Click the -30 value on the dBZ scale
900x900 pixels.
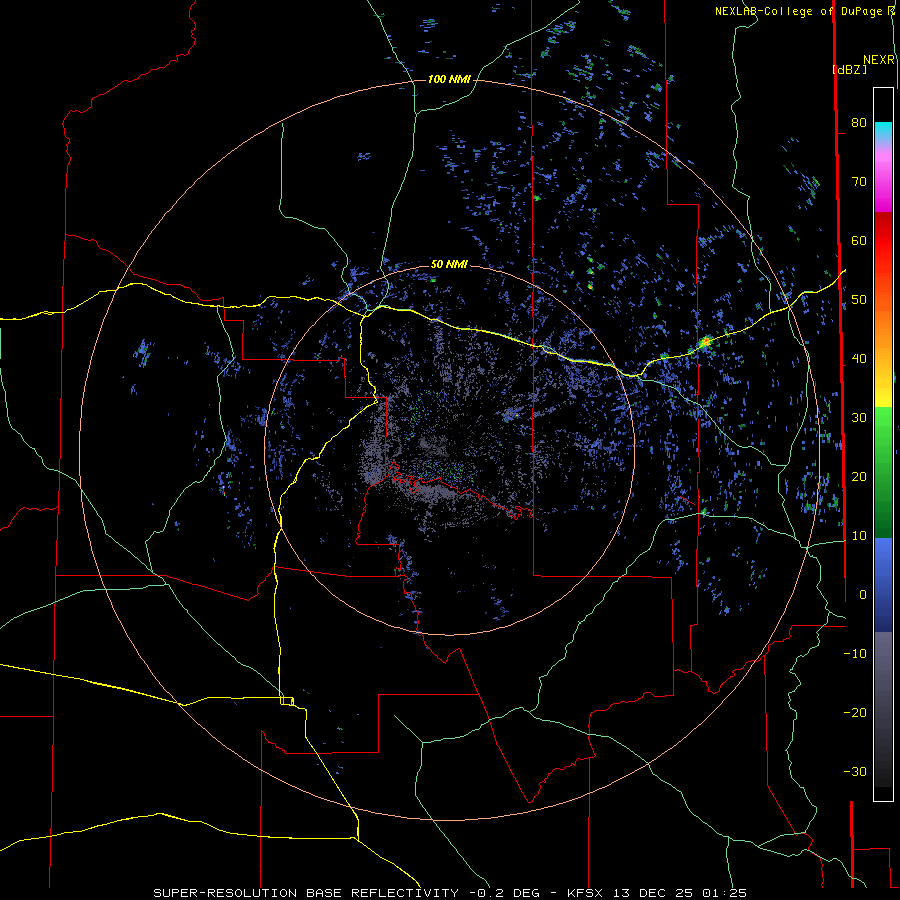click(855, 772)
